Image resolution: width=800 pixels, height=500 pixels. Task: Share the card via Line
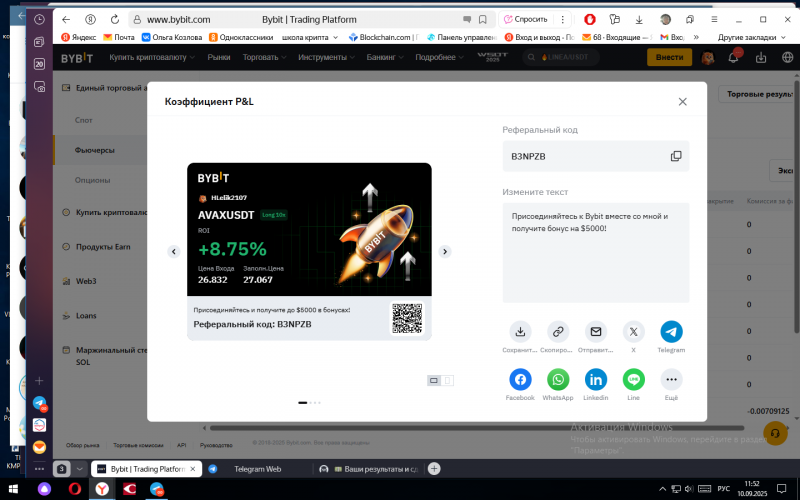coord(633,379)
